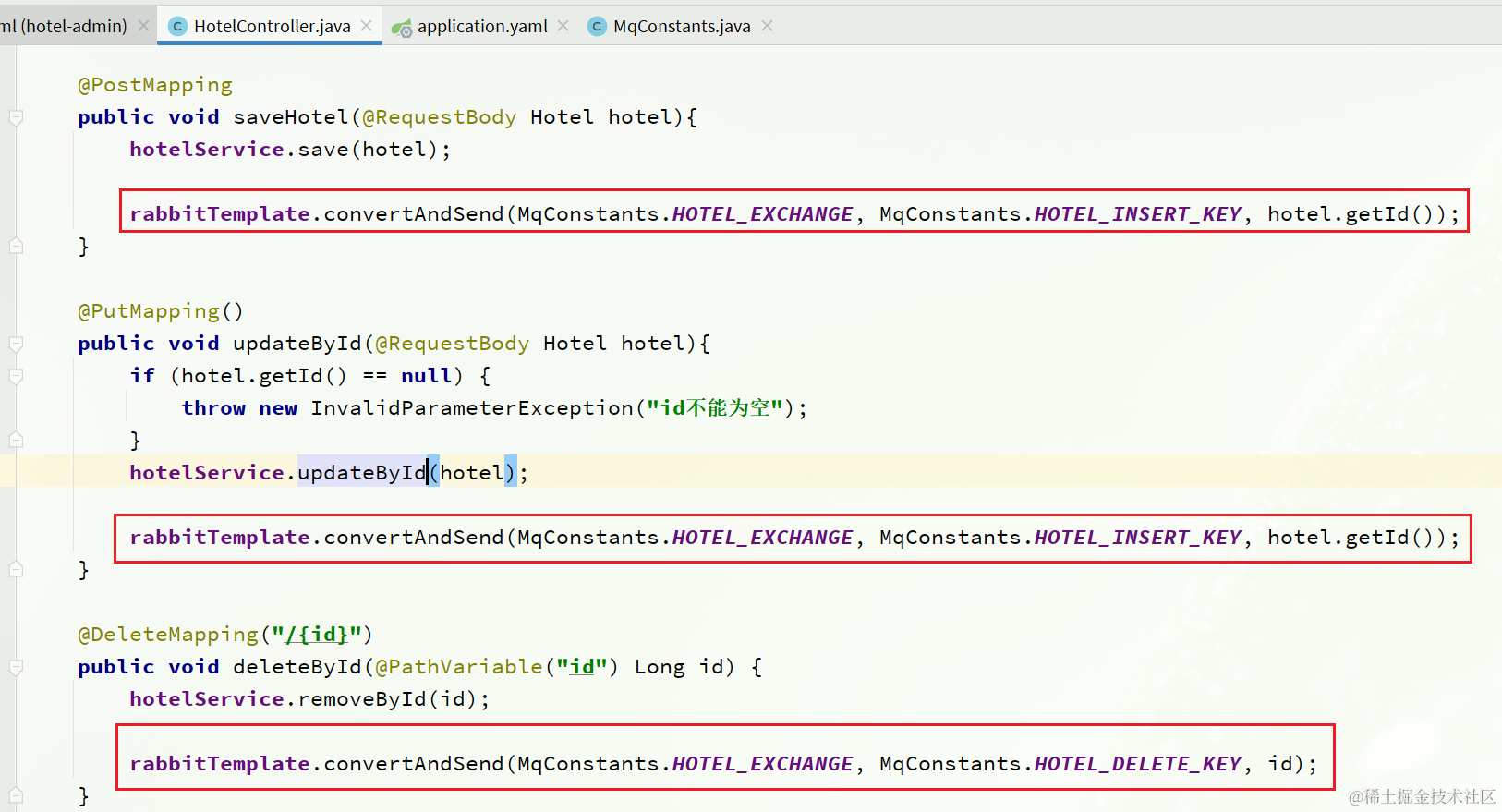The image size is (1502, 812).
Task: Click the saveHotel method closing fold marker
Action: (16, 246)
